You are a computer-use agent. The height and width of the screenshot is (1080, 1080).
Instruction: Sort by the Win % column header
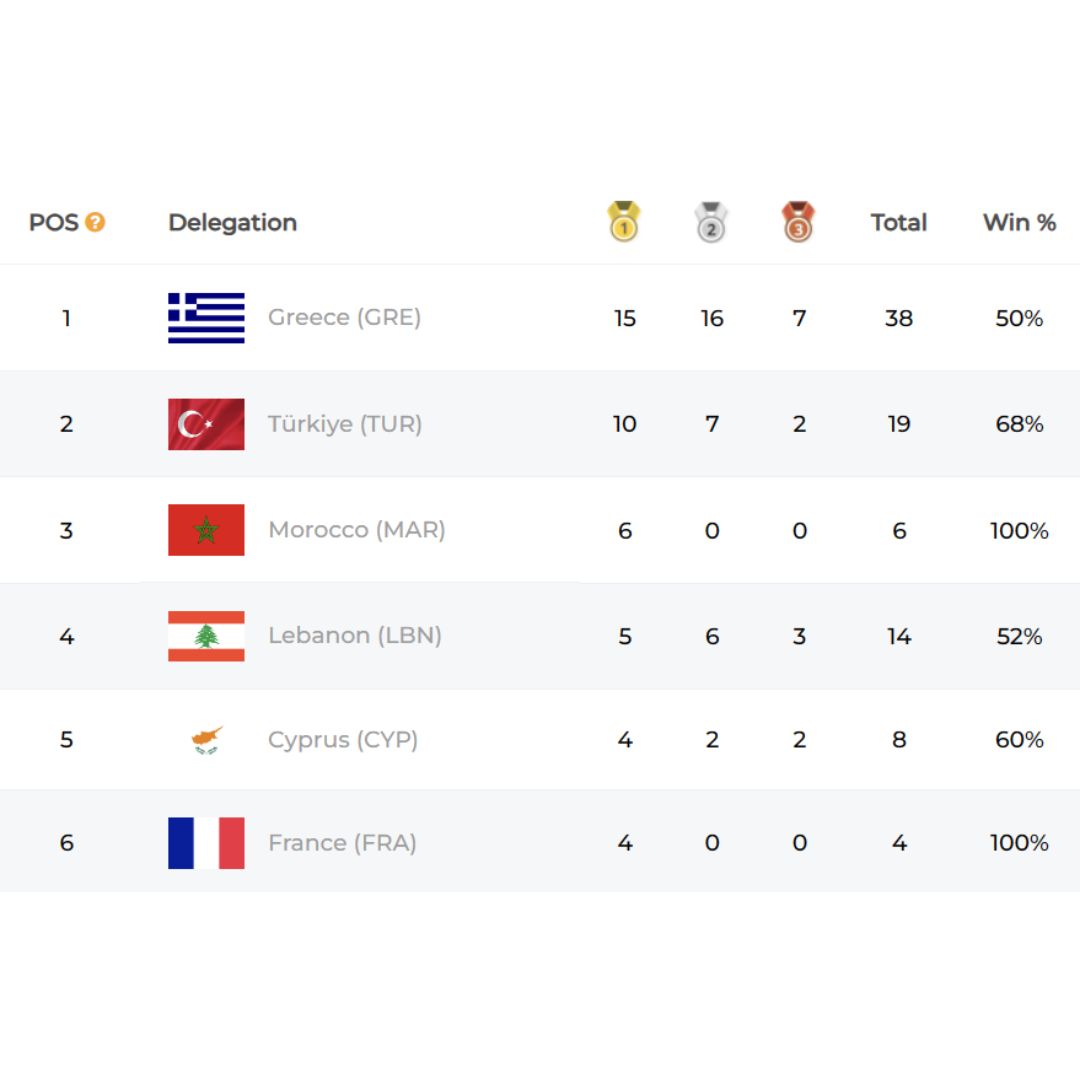tap(1019, 222)
